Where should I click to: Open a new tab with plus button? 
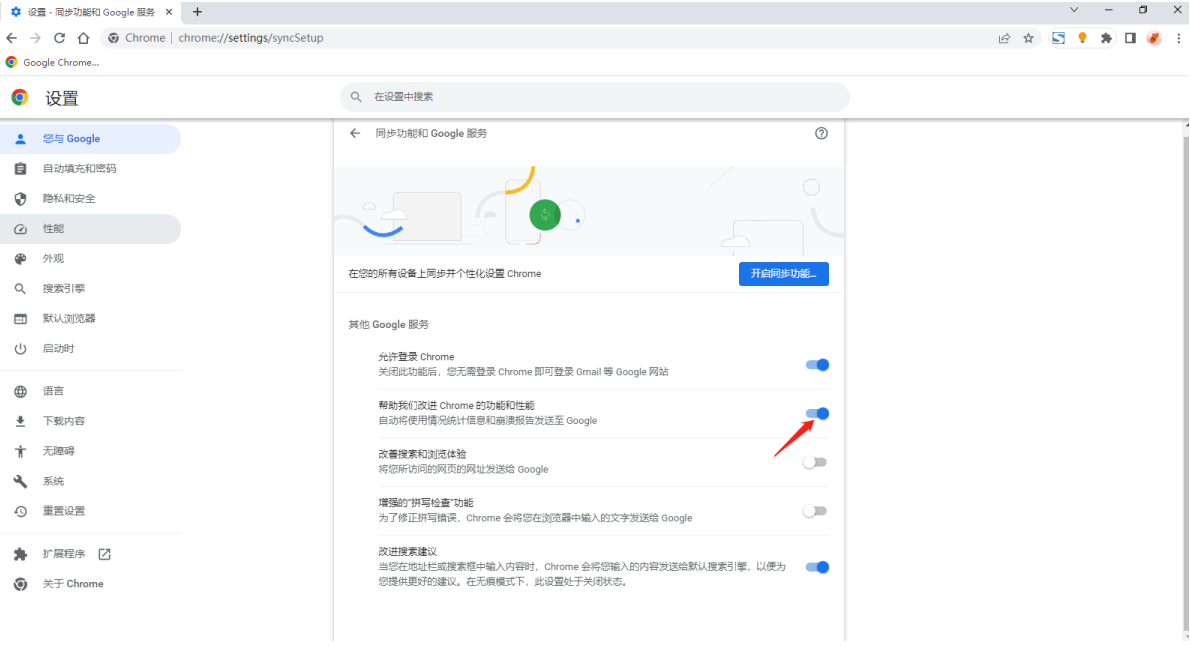click(x=197, y=11)
